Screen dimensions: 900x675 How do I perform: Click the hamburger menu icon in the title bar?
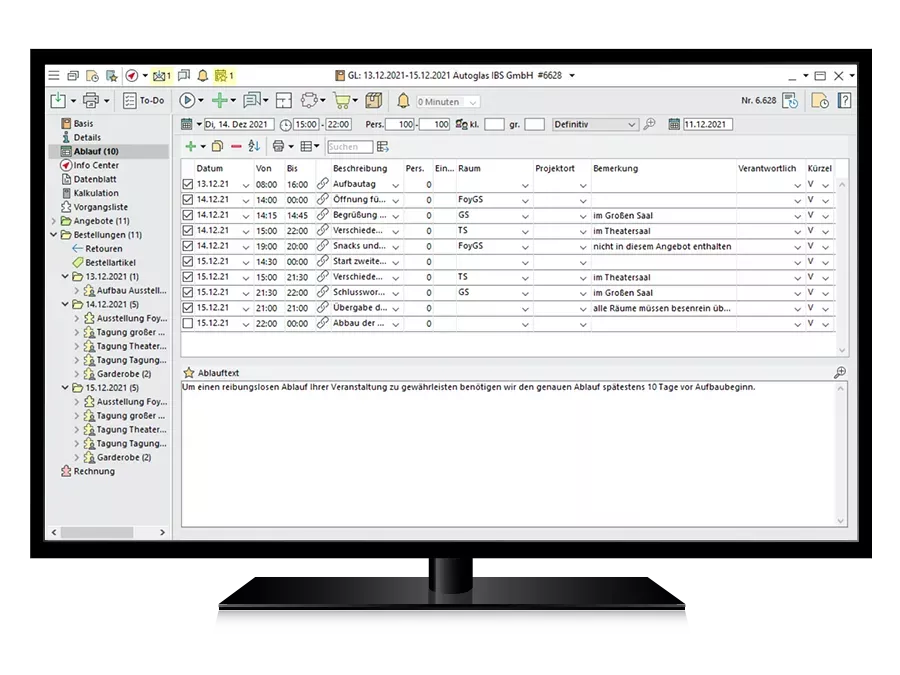[54, 75]
